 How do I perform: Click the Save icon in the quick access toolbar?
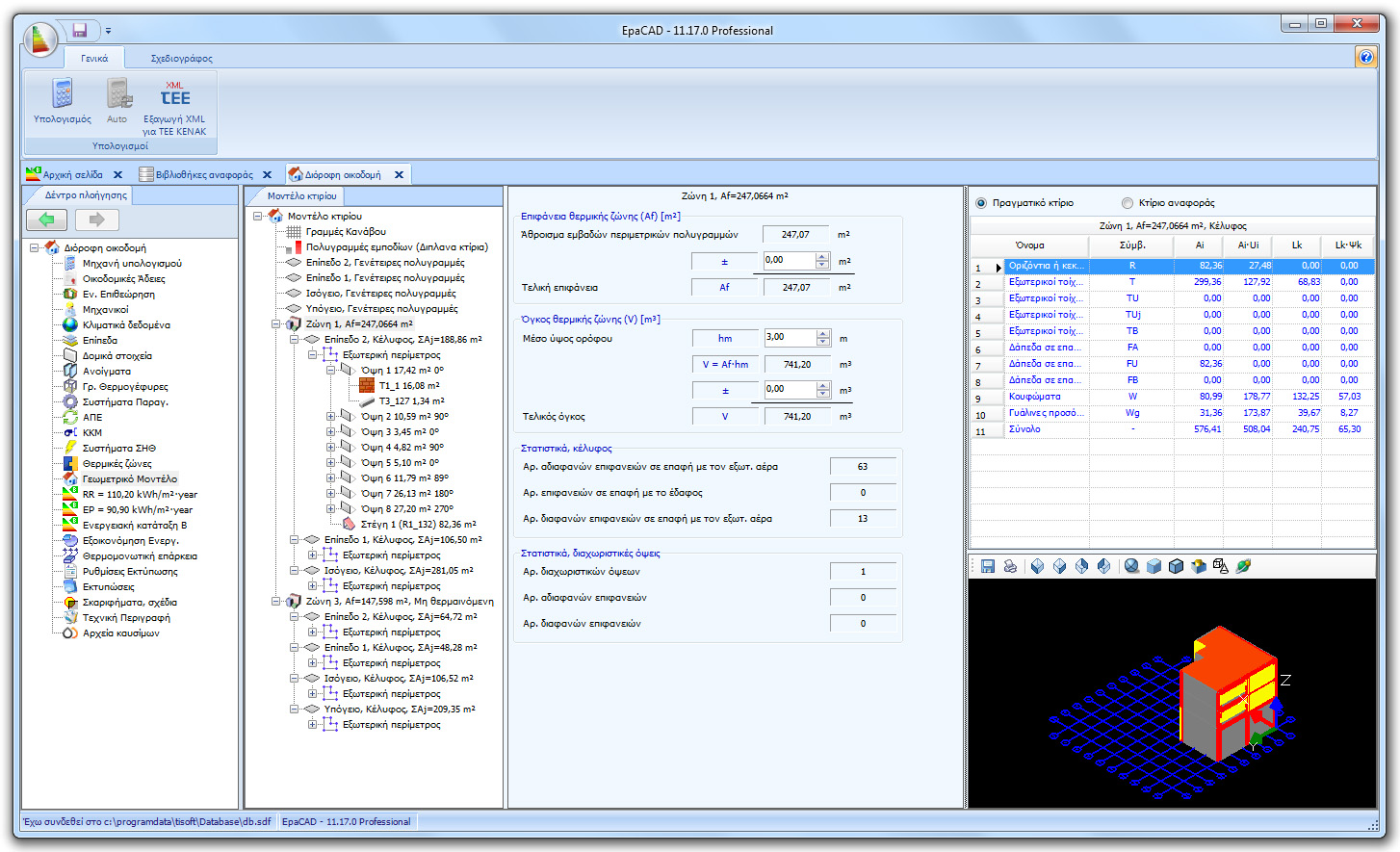tap(79, 30)
